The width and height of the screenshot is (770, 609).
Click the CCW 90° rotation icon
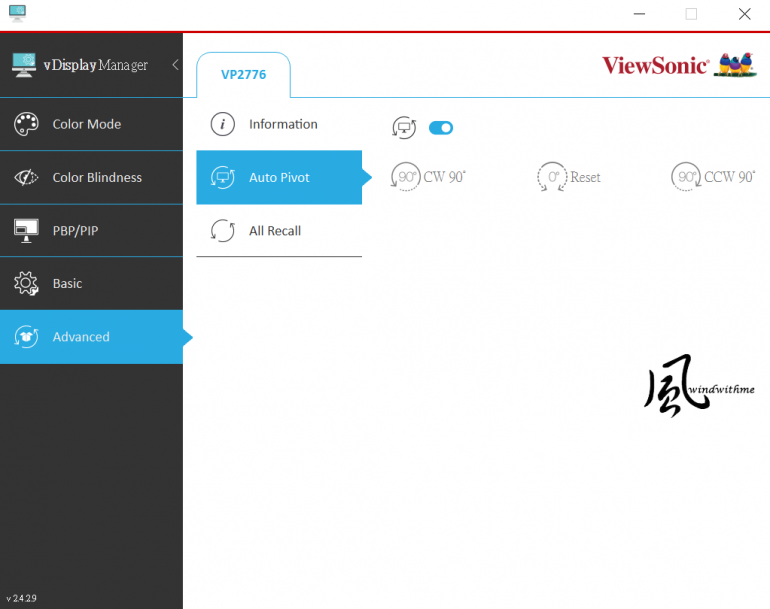(686, 177)
